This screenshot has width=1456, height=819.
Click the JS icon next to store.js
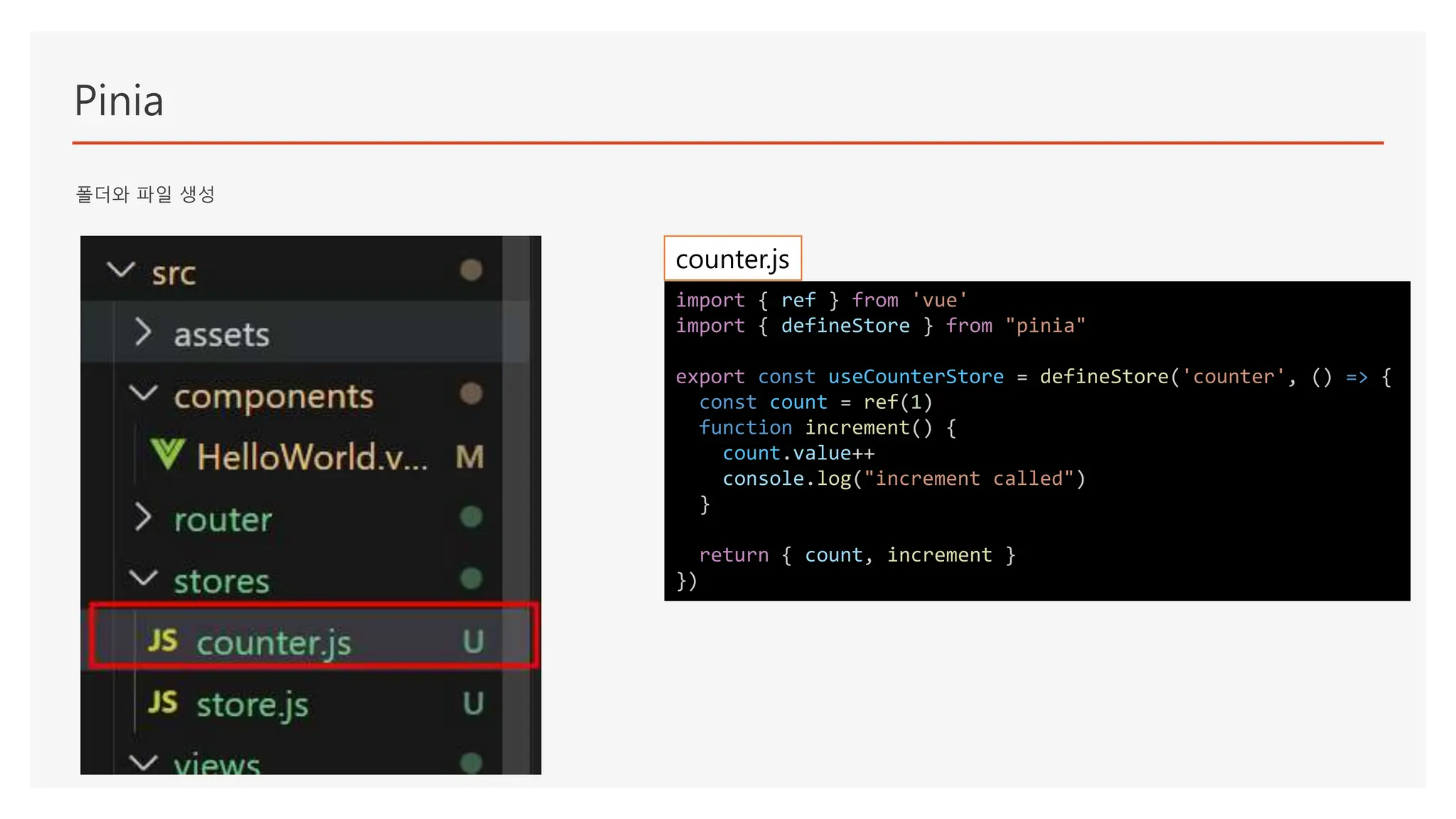tap(162, 702)
